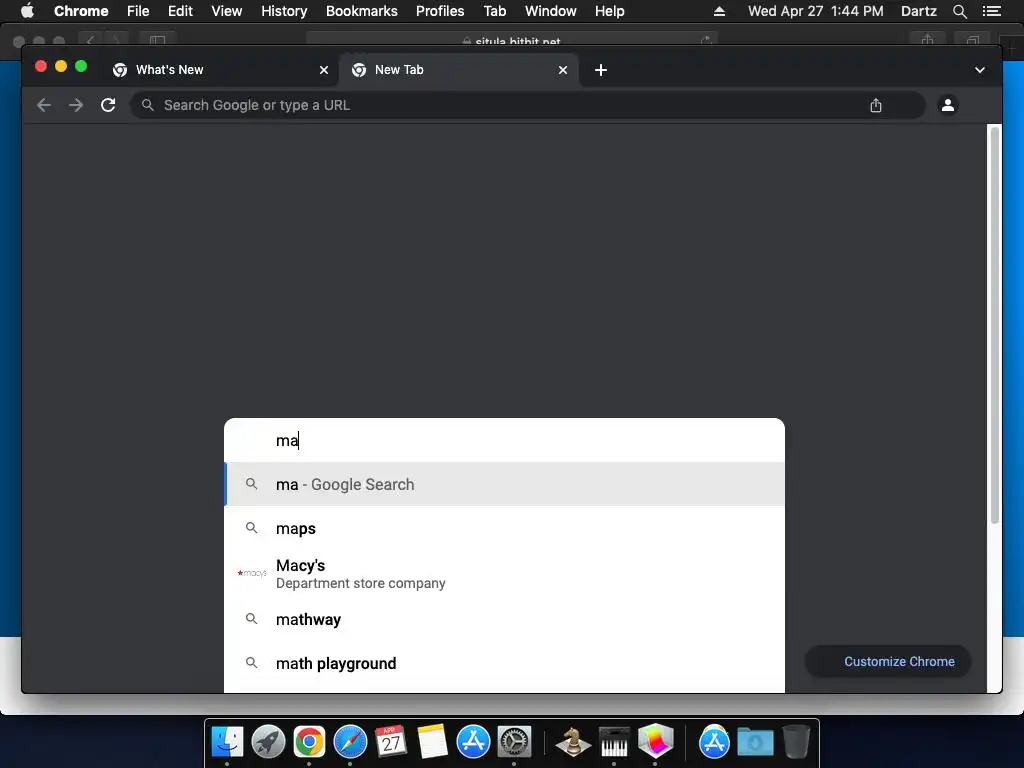1024x768 pixels.
Task: Close the What's New tab
Action: click(x=324, y=70)
